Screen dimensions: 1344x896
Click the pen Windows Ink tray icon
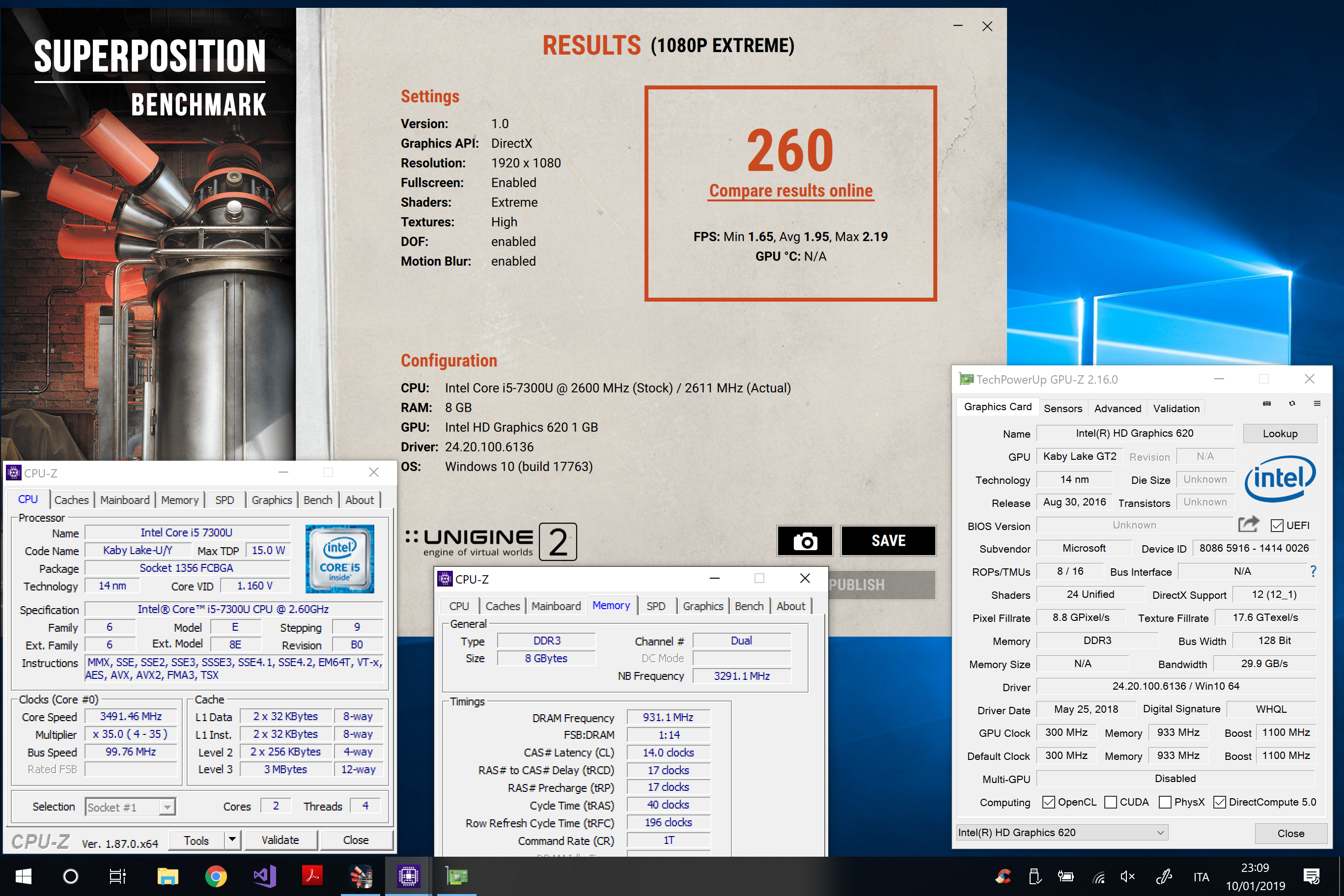tap(1163, 876)
